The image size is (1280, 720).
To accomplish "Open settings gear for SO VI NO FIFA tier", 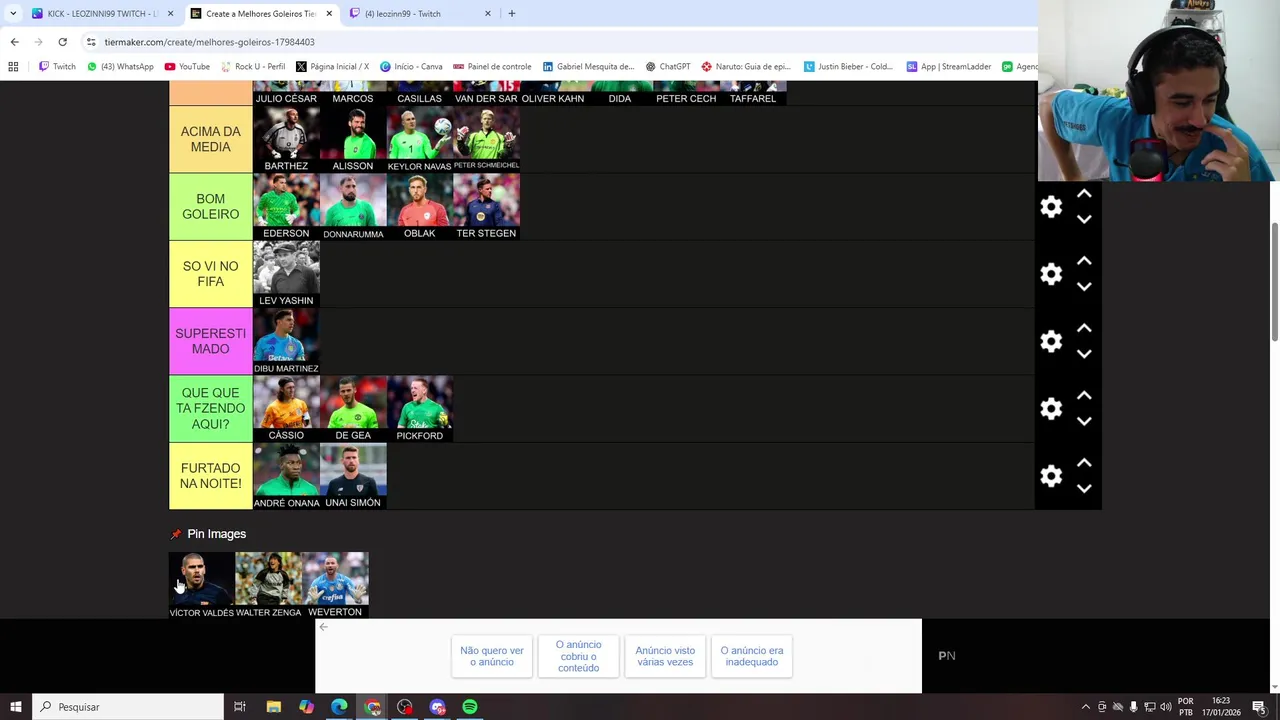I will [x=1051, y=274].
